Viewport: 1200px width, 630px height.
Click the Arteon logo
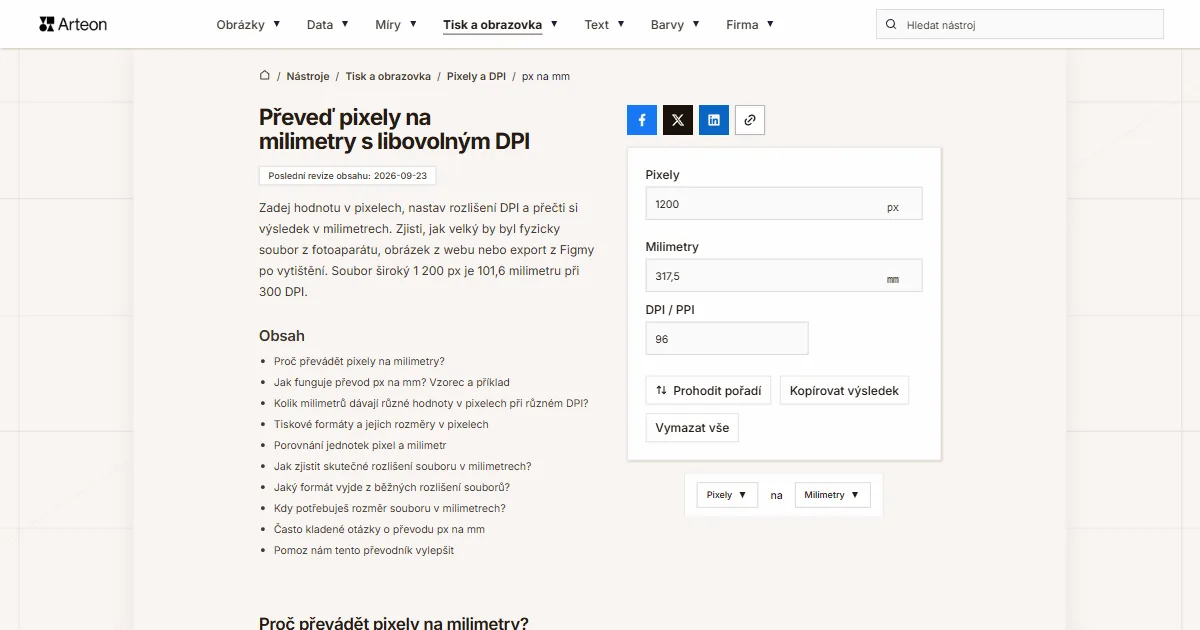click(73, 24)
